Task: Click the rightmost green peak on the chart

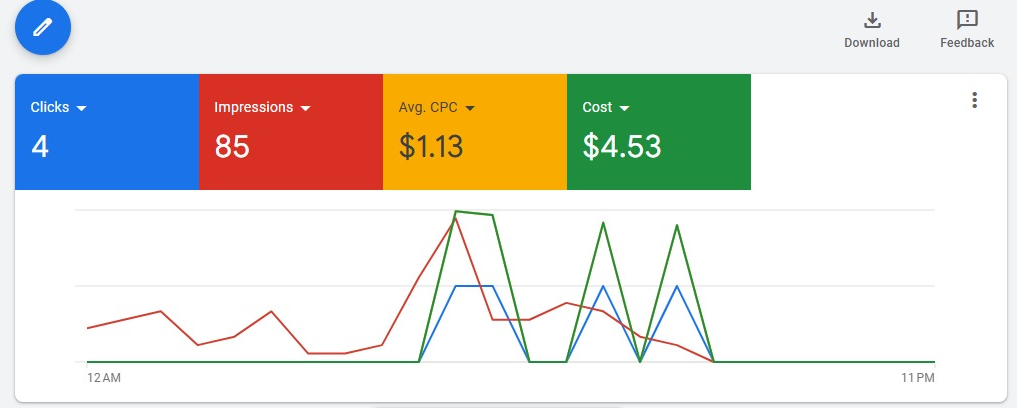Action: tap(677, 225)
